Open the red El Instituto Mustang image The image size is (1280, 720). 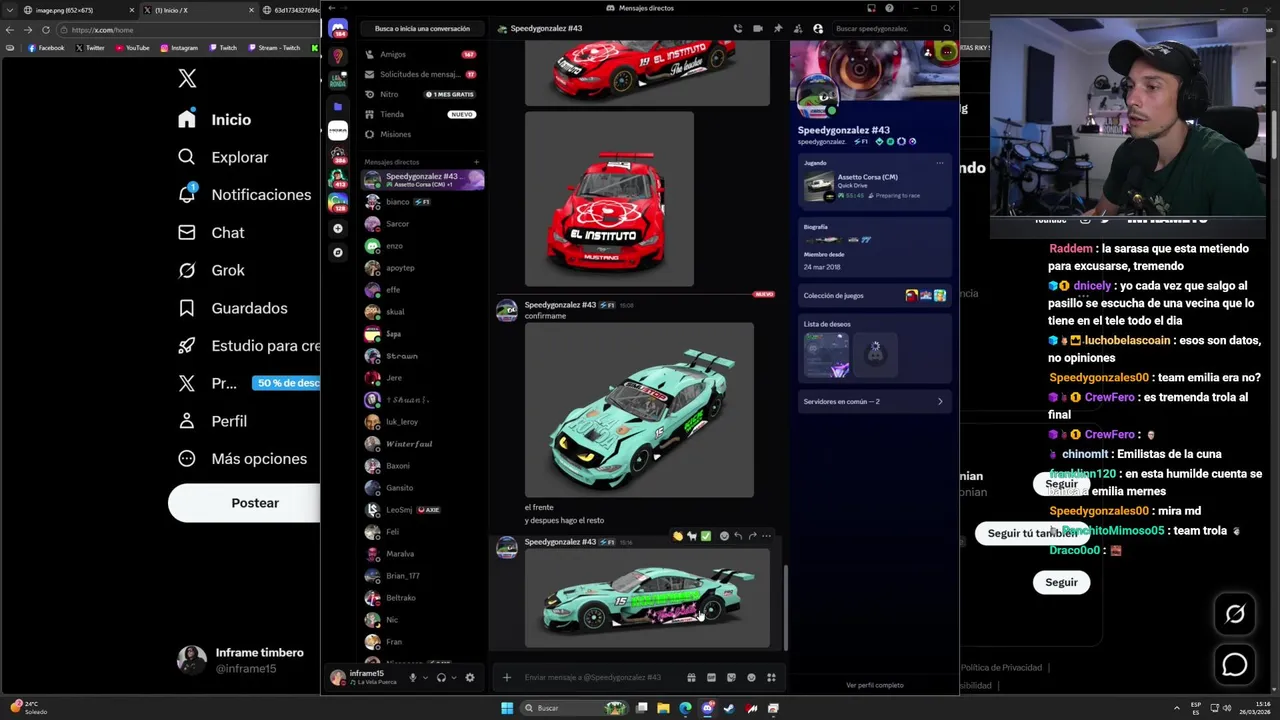tap(609, 198)
